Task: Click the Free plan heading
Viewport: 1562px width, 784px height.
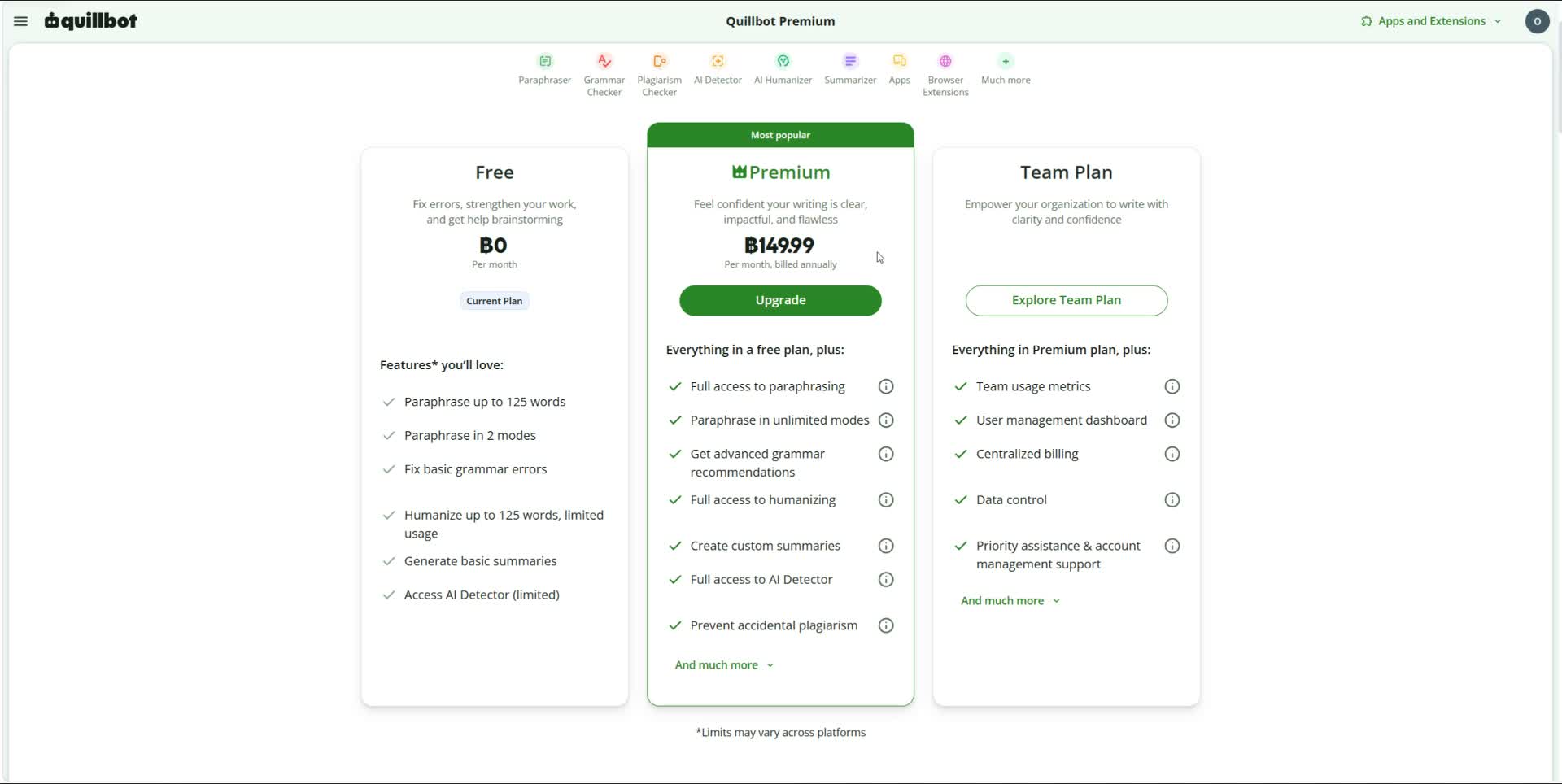Action: point(495,172)
